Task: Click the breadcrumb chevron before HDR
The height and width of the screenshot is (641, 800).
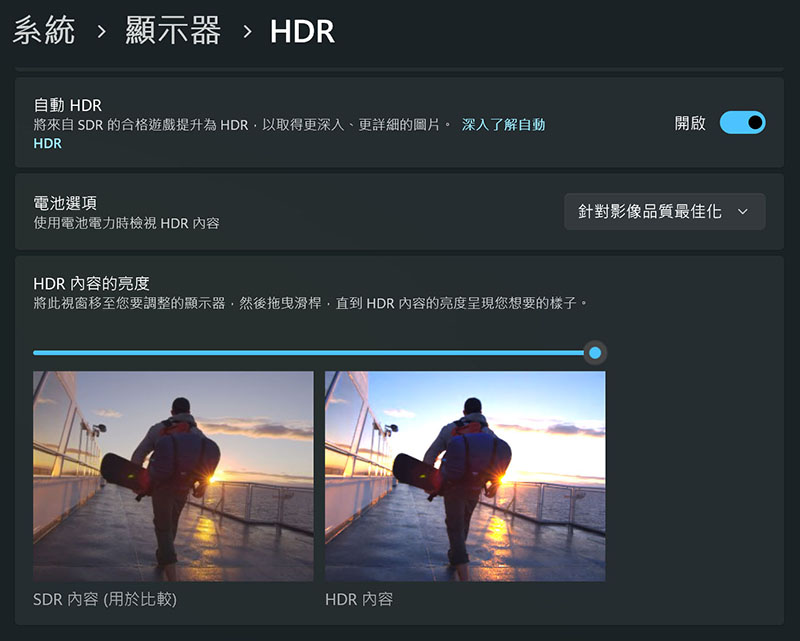Action: point(246,32)
